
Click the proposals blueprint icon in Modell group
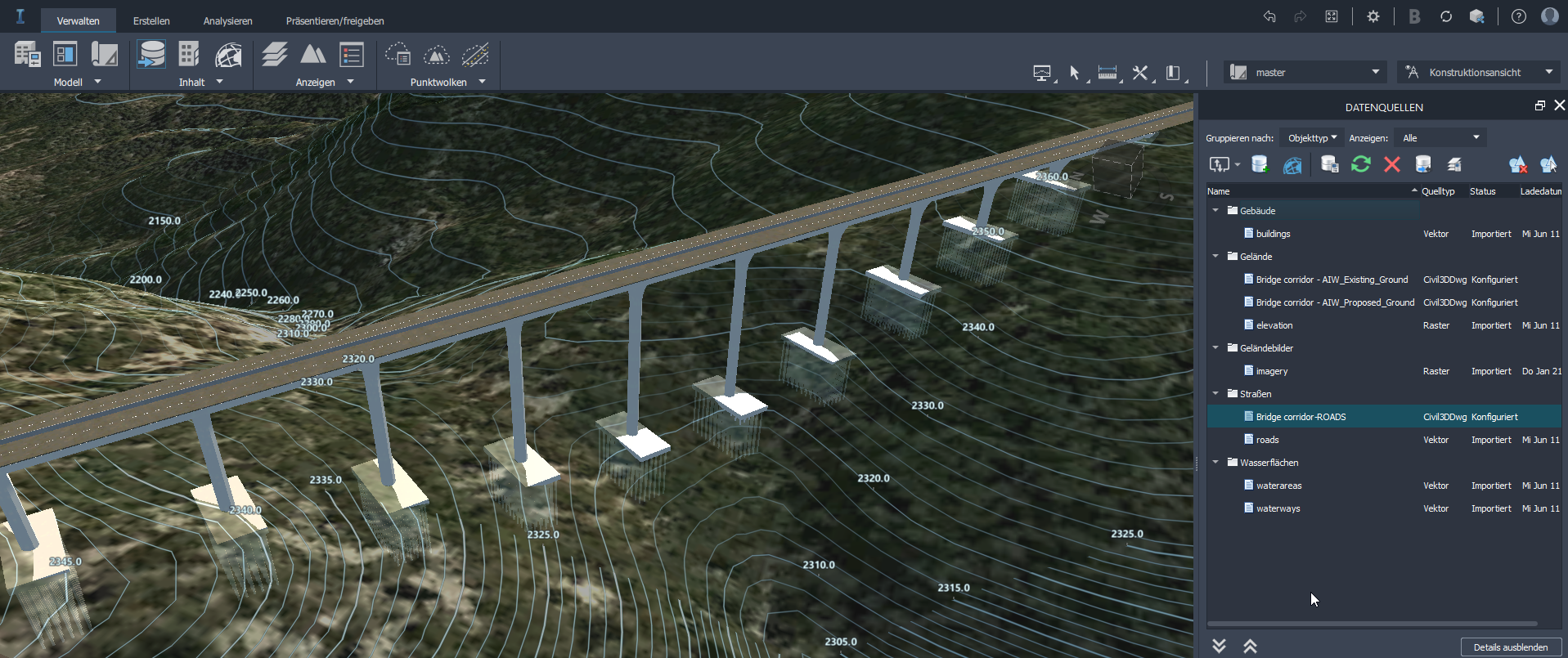click(x=104, y=55)
